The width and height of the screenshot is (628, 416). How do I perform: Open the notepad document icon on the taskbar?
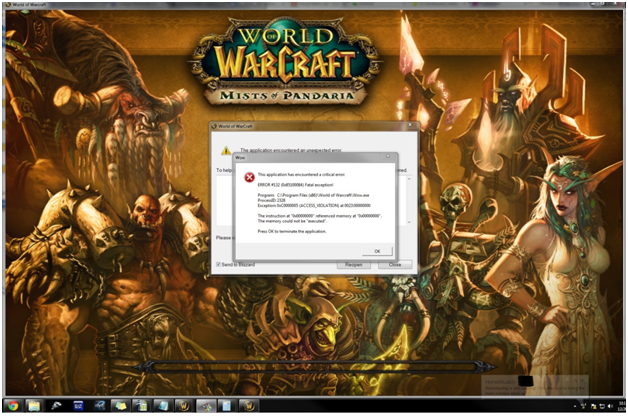[226, 406]
